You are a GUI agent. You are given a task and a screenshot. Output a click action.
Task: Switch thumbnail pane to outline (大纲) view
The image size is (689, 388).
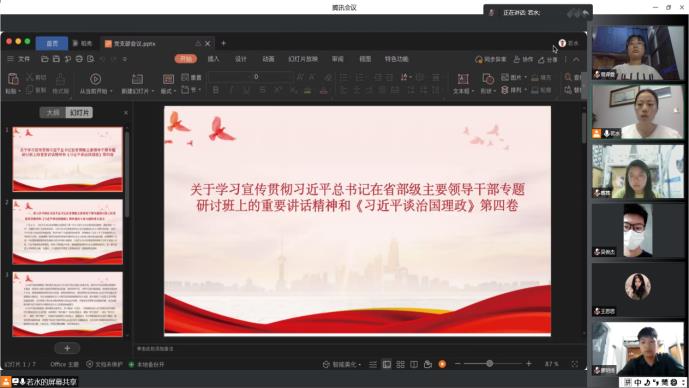(x=53, y=113)
